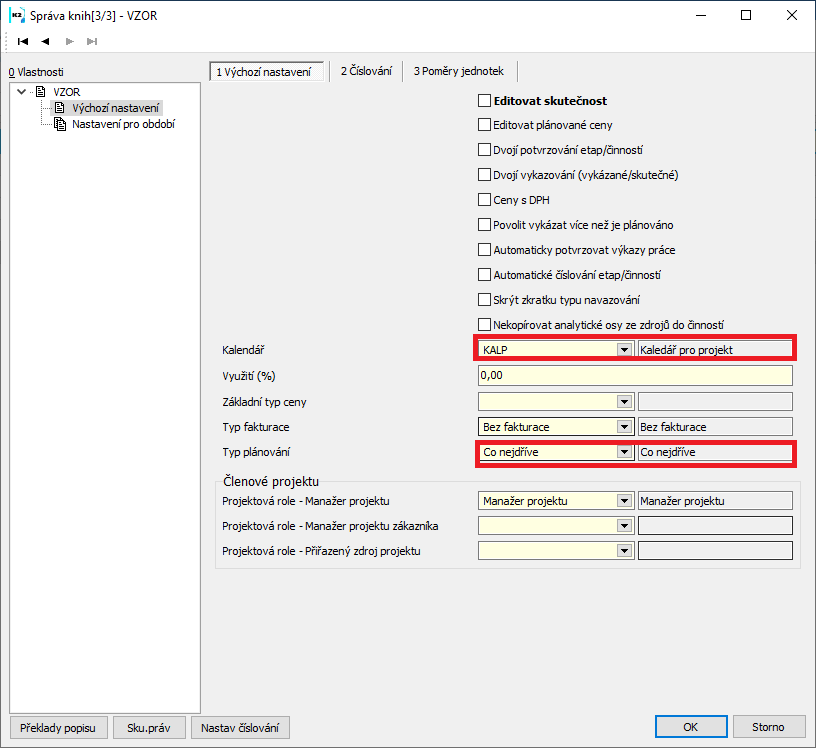Image resolution: width=816 pixels, height=748 pixels.
Task: Click the Sku.práv button
Action: (x=149, y=728)
